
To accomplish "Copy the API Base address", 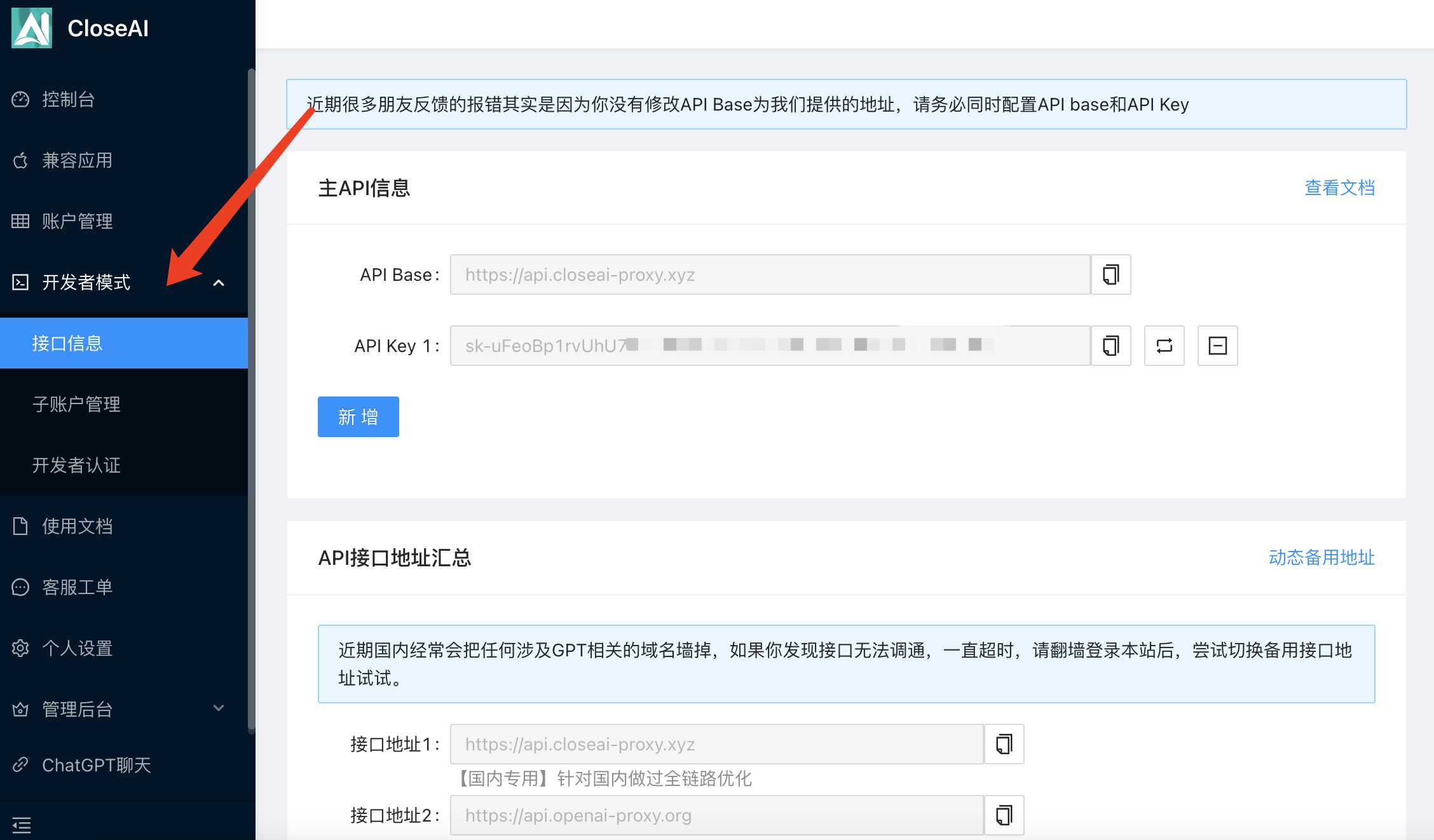I will point(1110,274).
